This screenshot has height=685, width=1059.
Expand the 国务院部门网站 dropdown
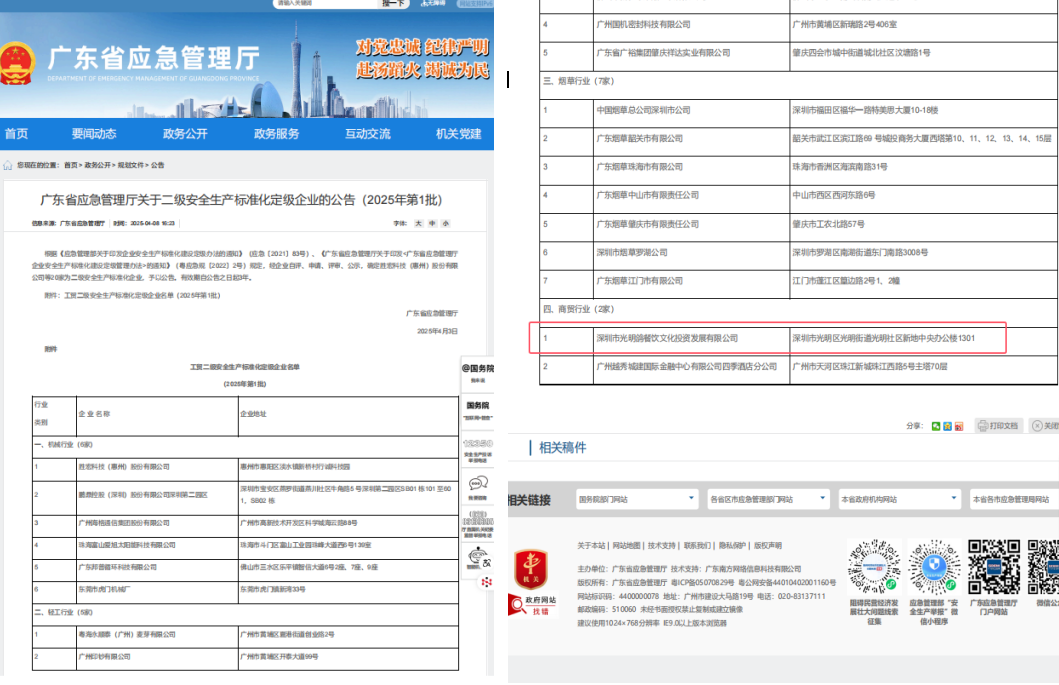636,498
